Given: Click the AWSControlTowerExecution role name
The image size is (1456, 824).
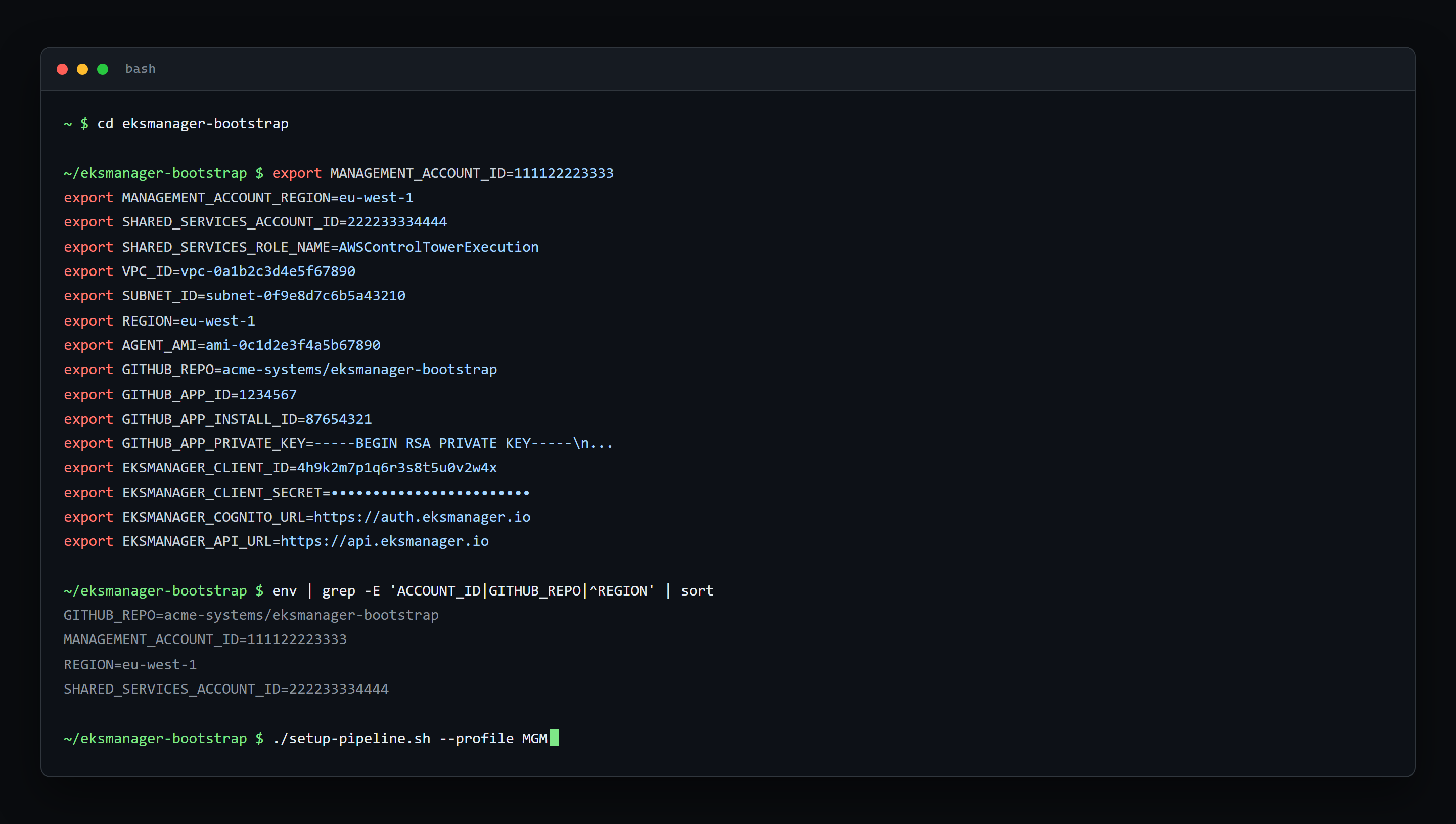Looking at the screenshot, I should click(438, 247).
